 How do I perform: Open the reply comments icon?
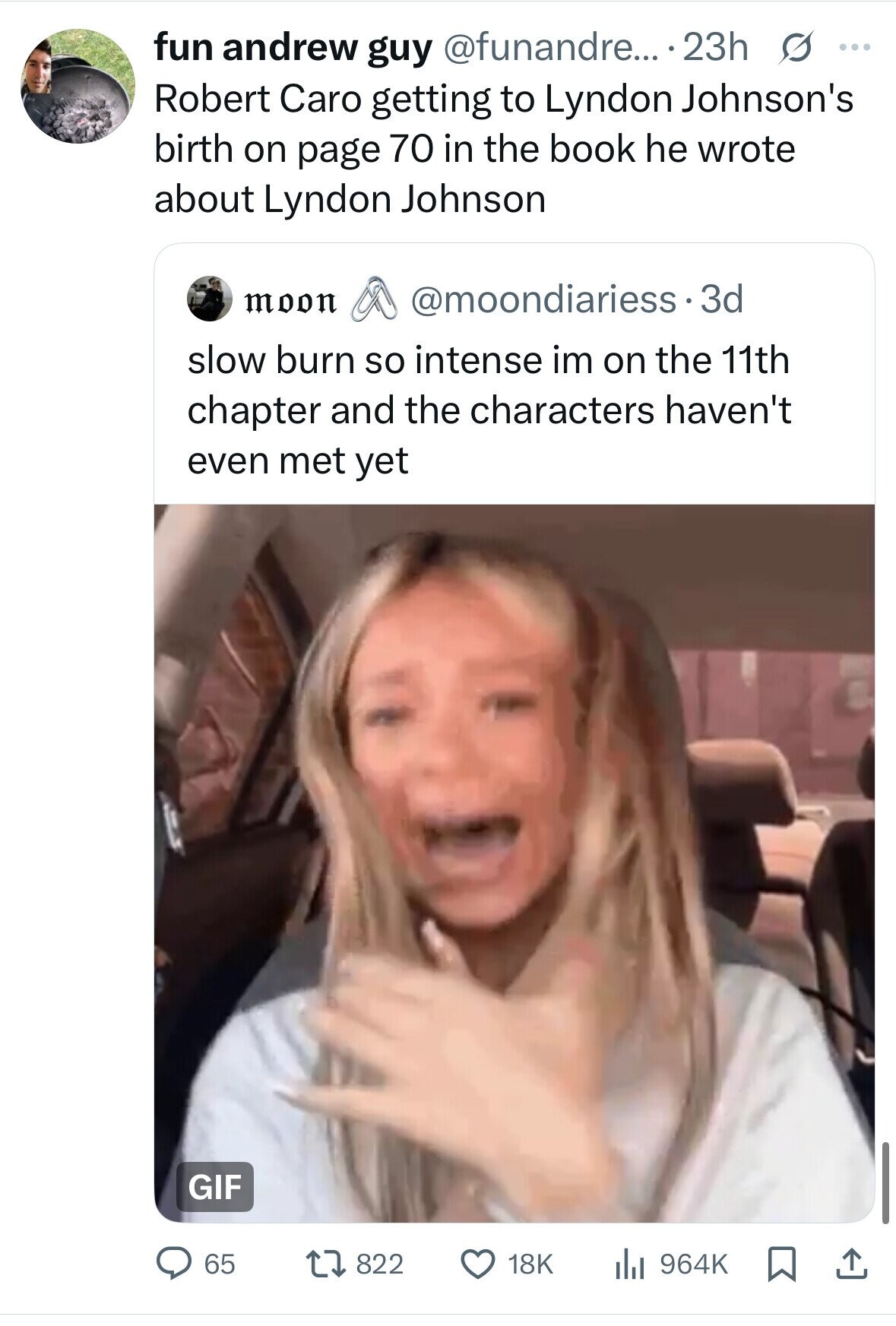click(x=172, y=1263)
